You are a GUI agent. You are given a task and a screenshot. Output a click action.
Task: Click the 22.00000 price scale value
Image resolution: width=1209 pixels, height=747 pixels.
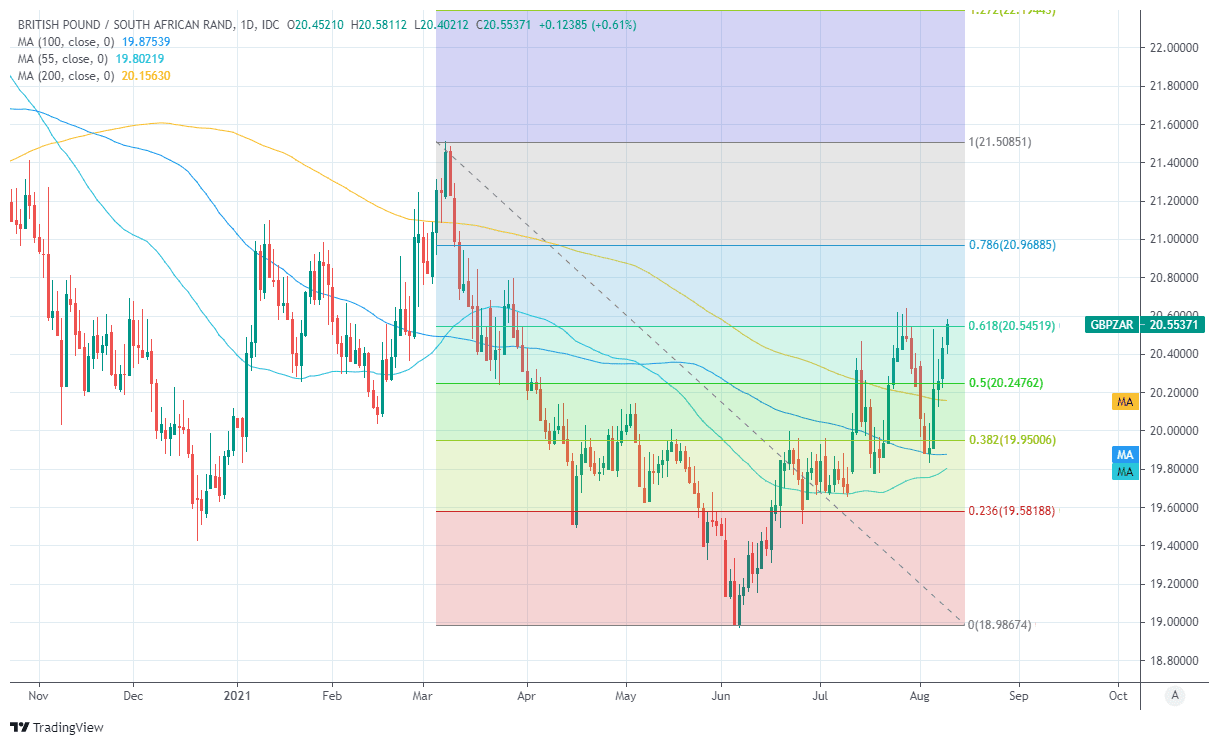[x=1172, y=48]
